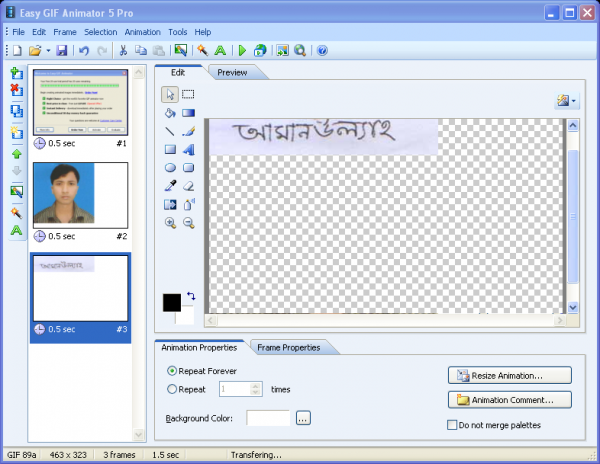
Task: Open the Animation menu
Action: (x=143, y=32)
